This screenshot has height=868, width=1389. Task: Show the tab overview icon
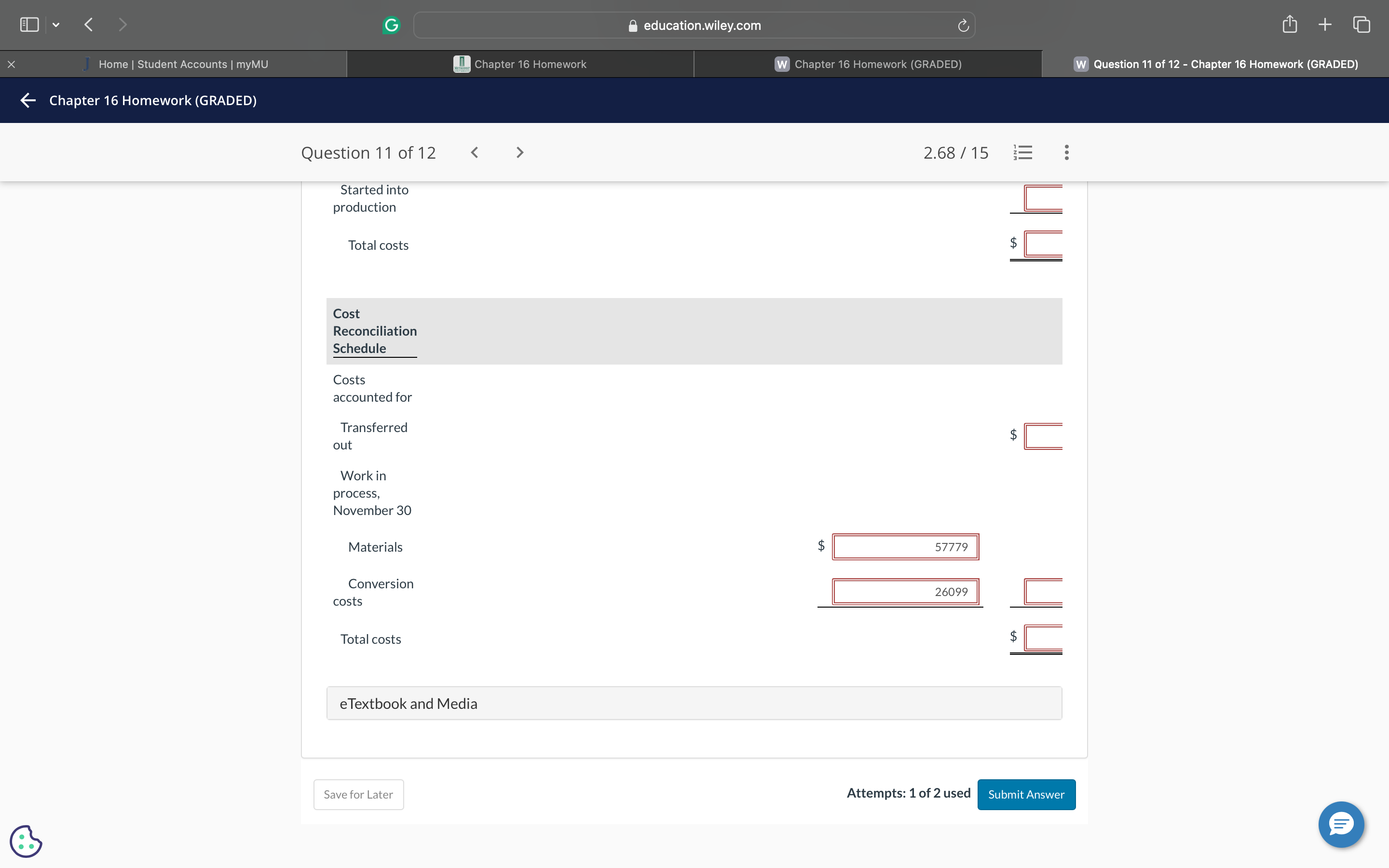(x=1362, y=24)
